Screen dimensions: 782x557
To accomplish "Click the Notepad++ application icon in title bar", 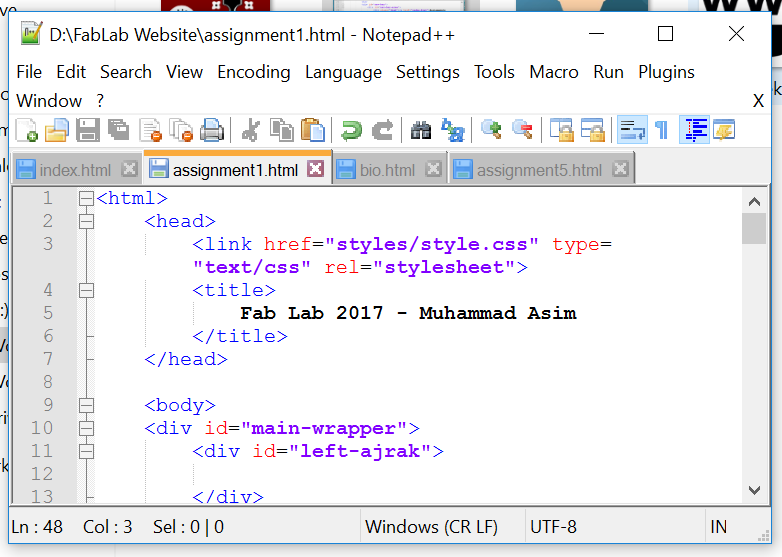I will point(31,34).
